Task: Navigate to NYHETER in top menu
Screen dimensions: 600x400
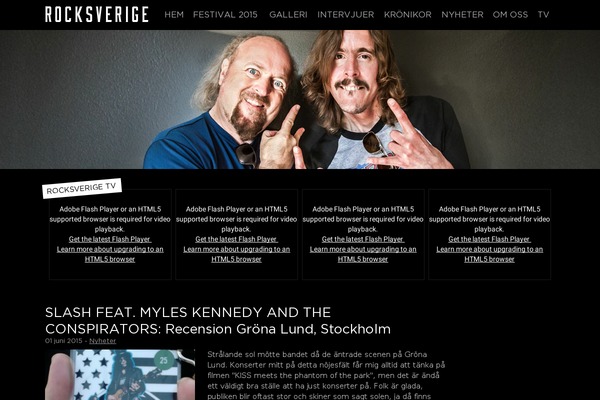Action: 462,15
